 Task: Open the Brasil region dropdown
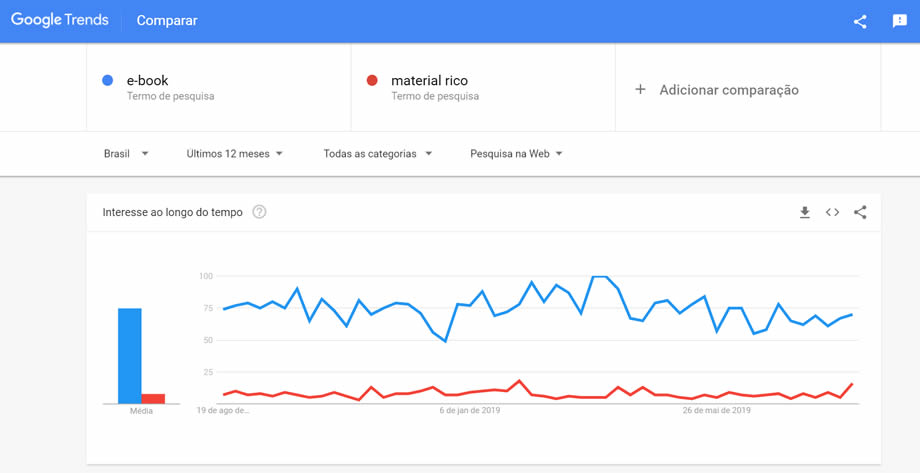click(126, 154)
